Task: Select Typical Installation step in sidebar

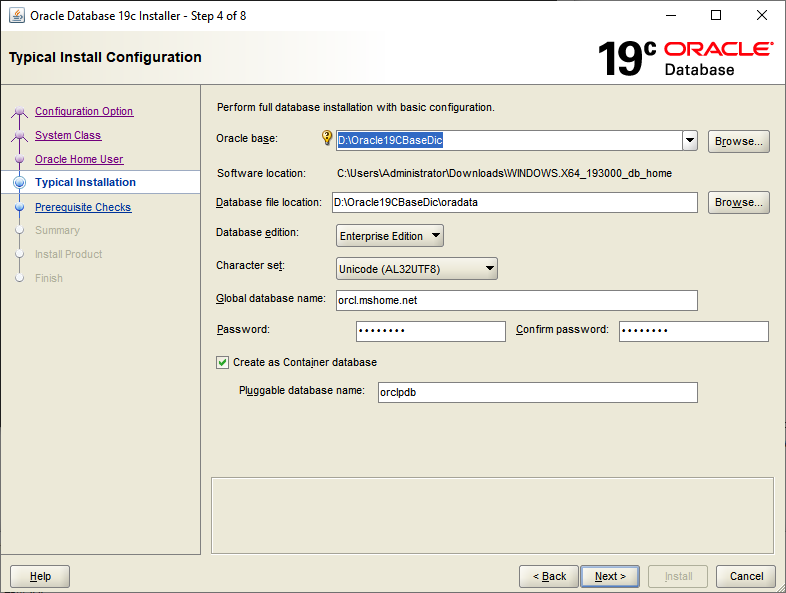Action: (x=85, y=182)
